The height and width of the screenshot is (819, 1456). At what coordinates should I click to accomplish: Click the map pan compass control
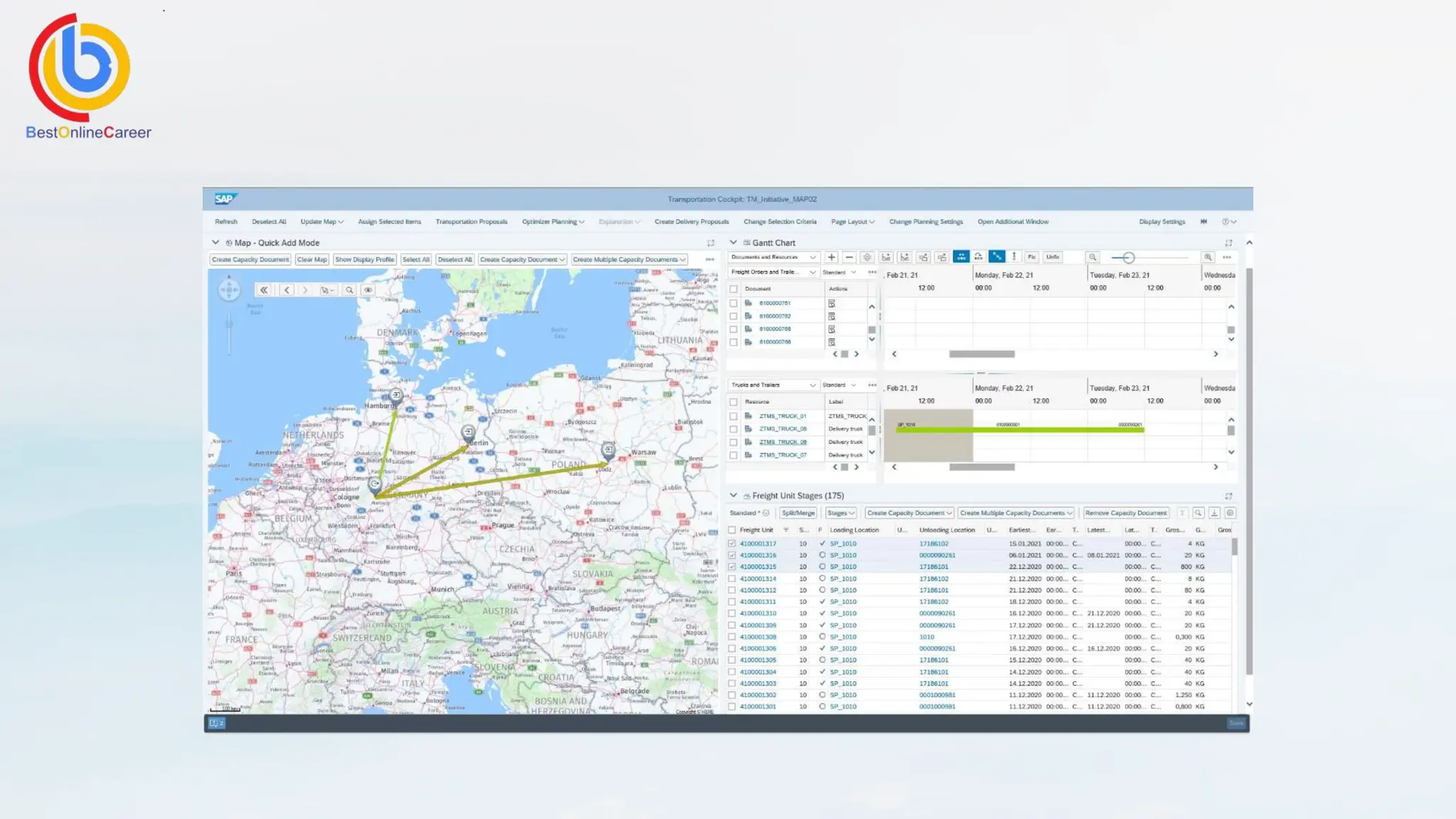229,289
